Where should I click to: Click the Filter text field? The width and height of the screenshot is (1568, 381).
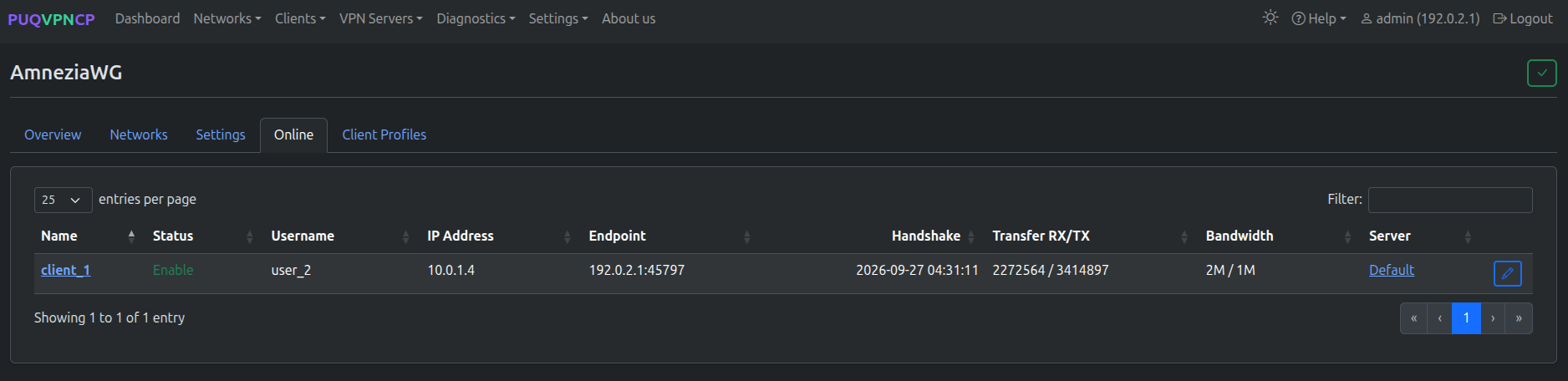click(1450, 200)
